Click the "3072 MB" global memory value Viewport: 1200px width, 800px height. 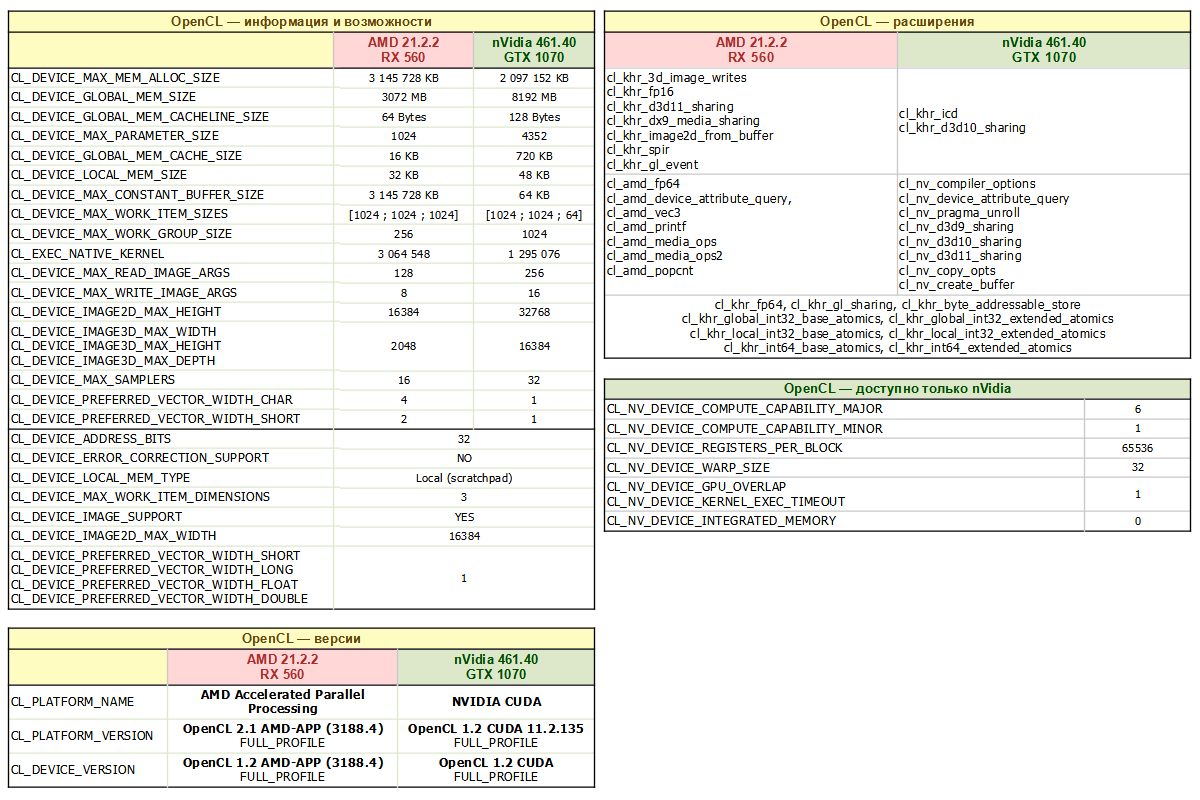click(403, 97)
